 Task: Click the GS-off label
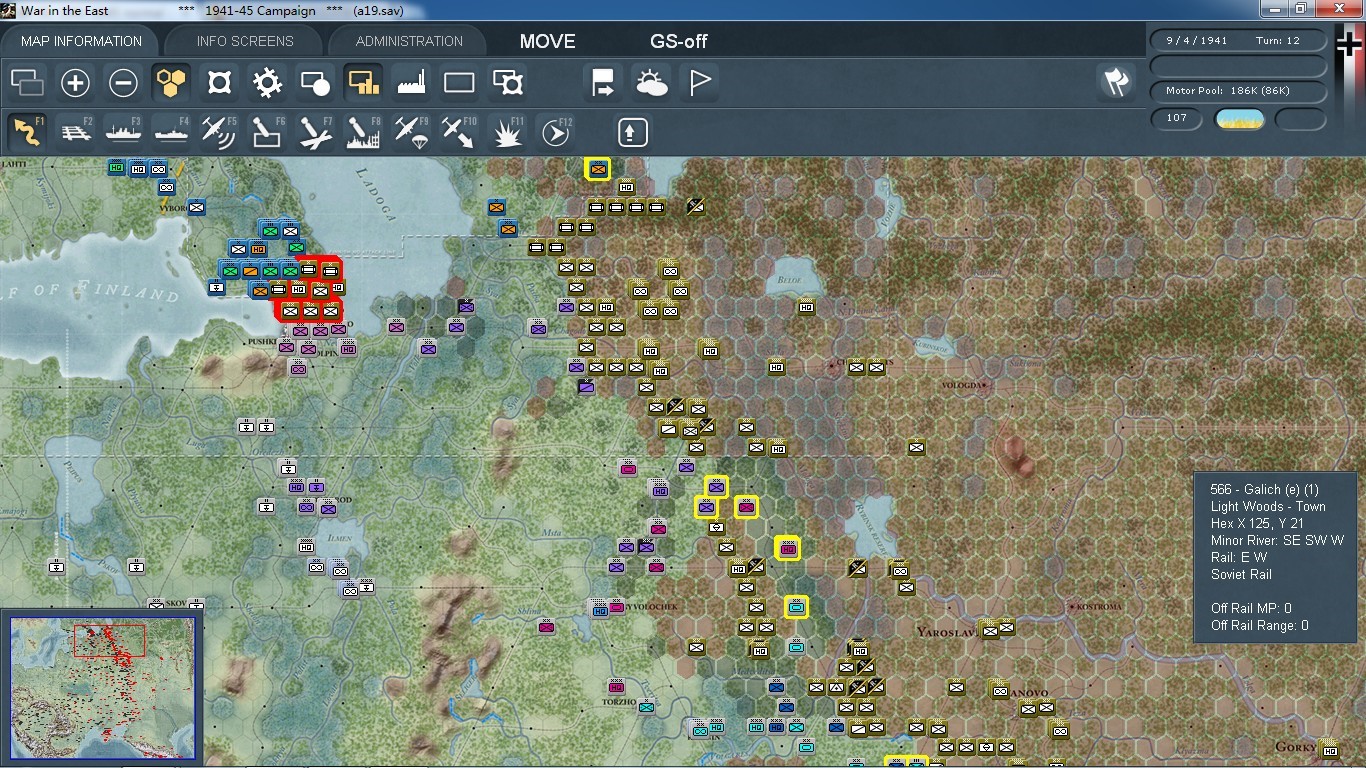(x=679, y=41)
